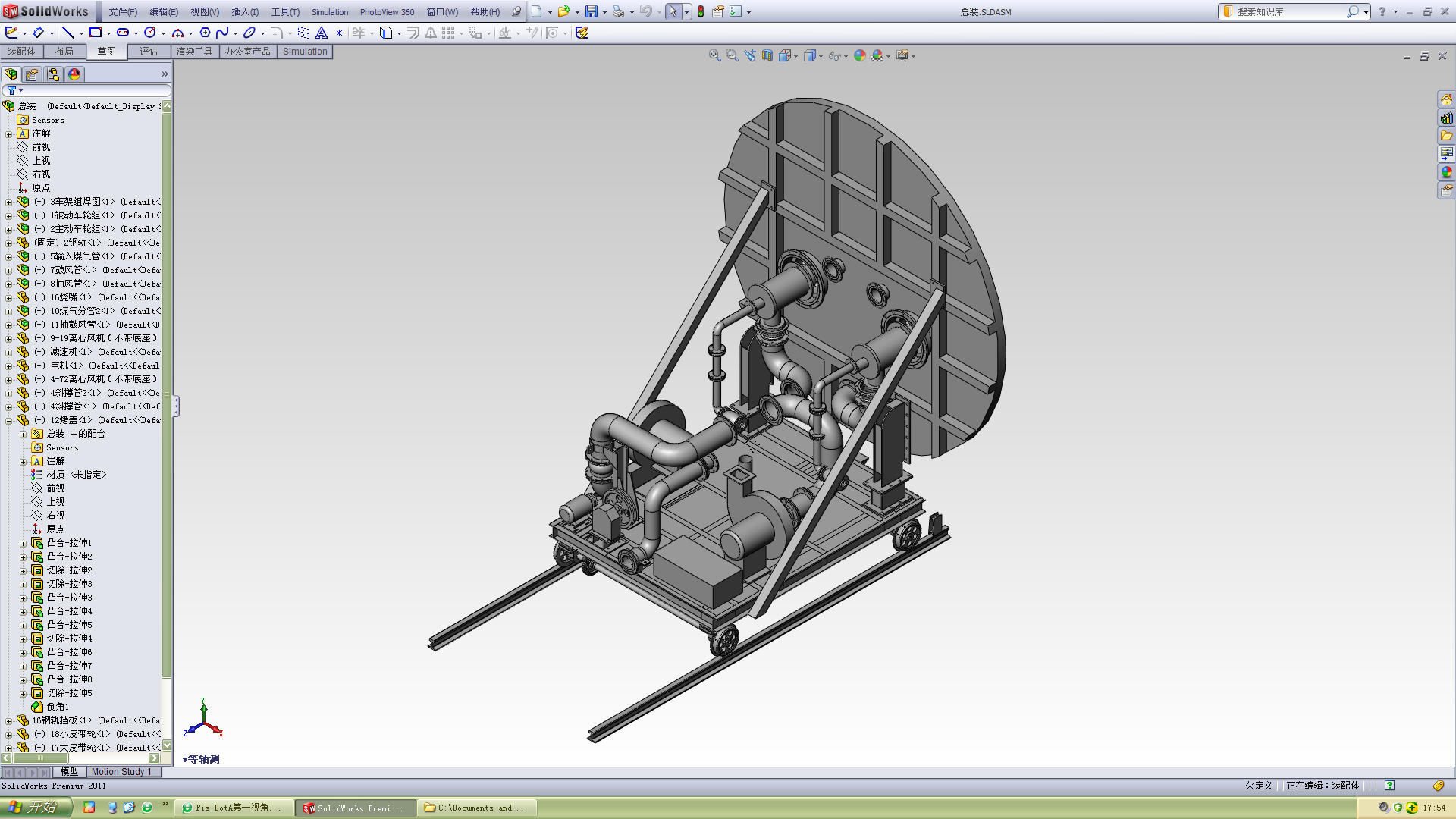This screenshot has height=819, width=1456.
Task: Click the Rapid Sketch icon
Action: coord(582,33)
